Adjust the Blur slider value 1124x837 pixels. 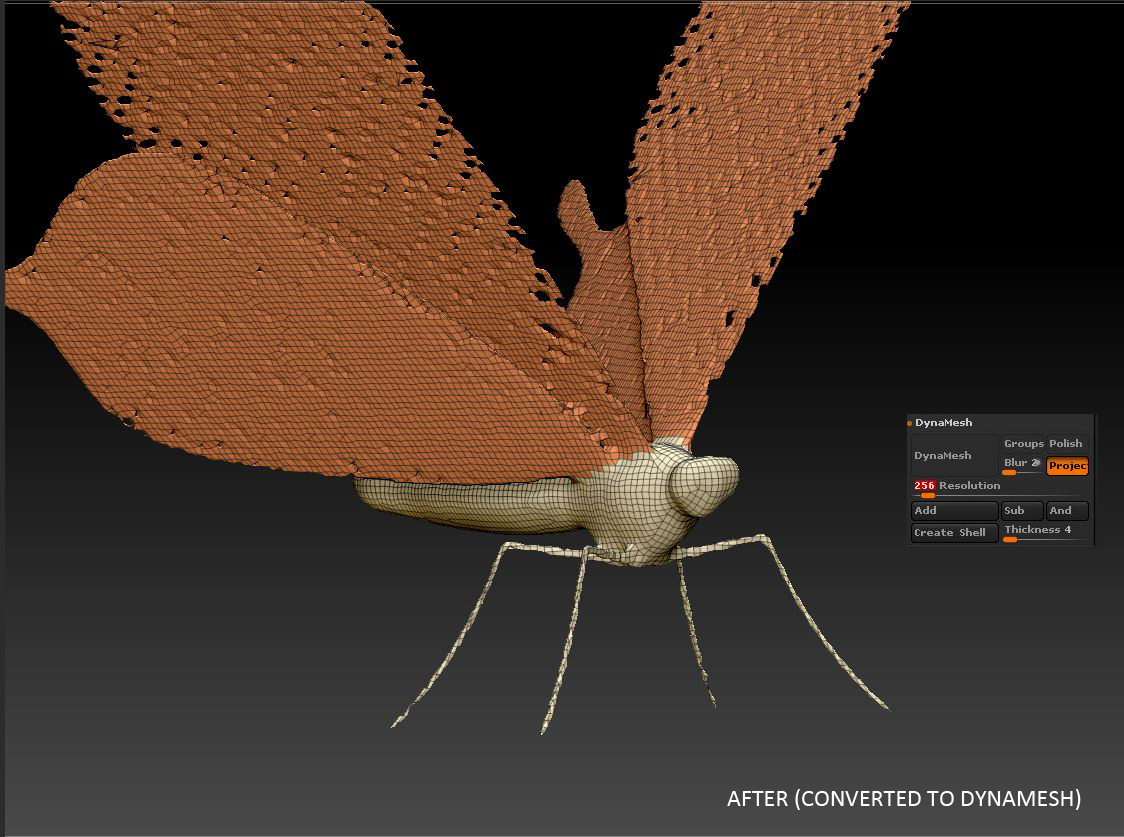click(1009, 473)
